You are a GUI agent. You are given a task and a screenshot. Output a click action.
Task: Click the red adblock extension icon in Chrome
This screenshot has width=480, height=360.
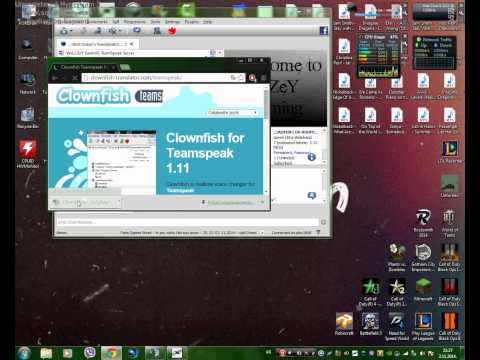[252, 78]
